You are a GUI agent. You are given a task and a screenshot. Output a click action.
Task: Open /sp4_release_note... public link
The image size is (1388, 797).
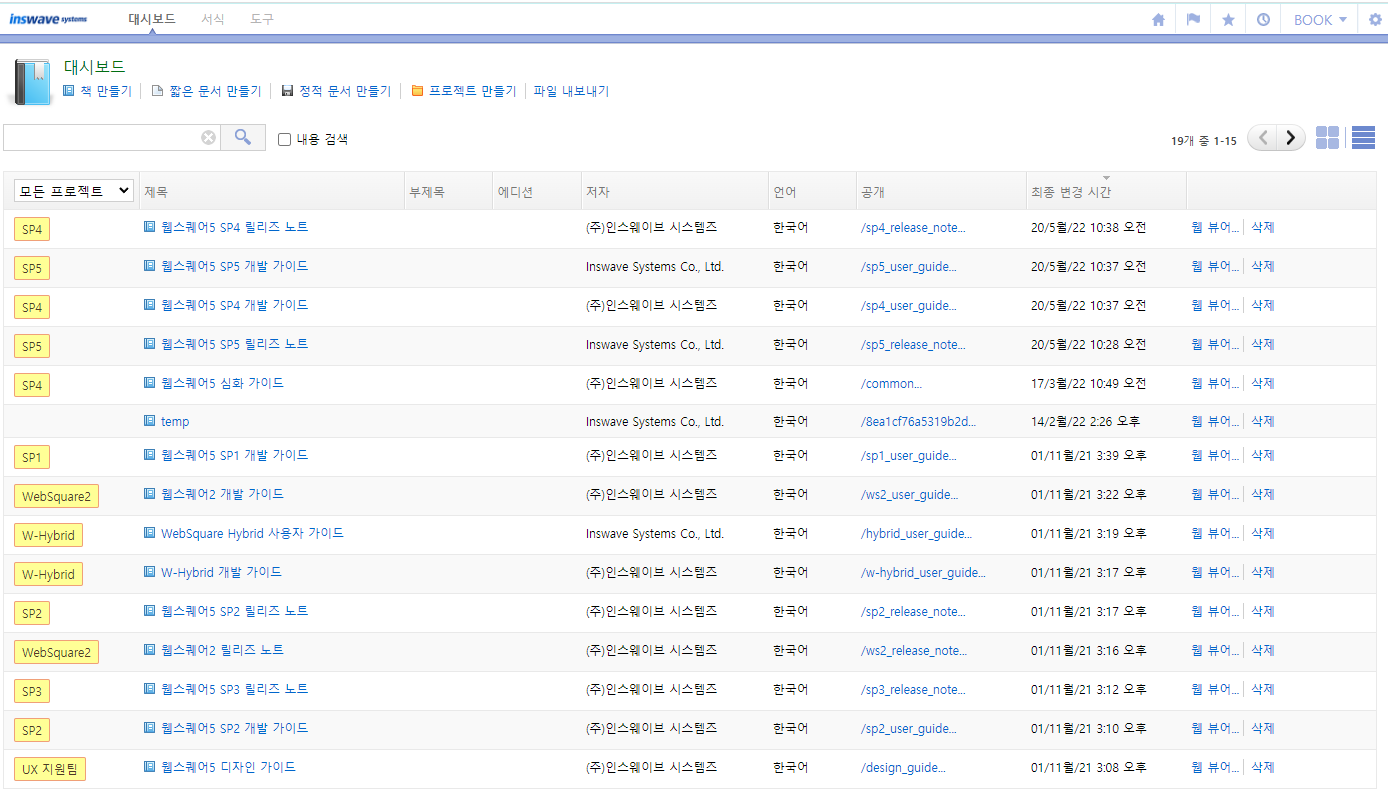[913, 228]
